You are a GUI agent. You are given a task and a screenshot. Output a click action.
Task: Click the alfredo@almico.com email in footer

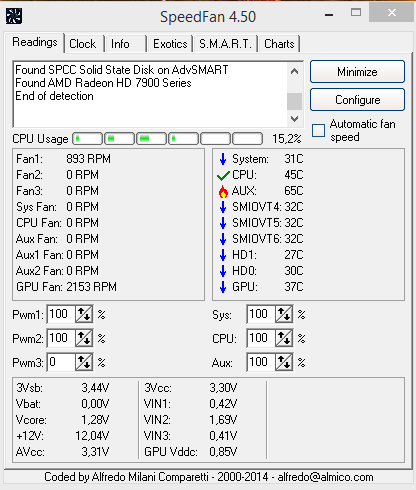pyautogui.click(x=325, y=477)
